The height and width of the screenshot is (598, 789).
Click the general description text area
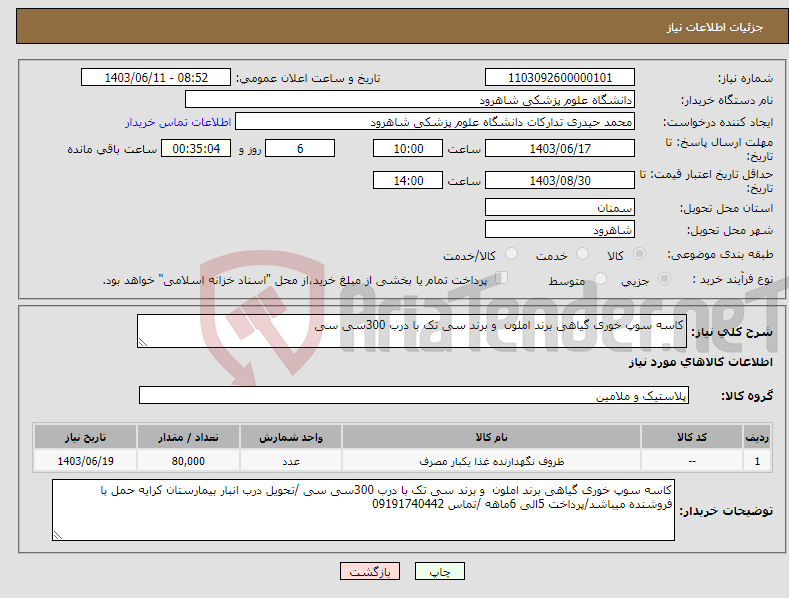point(412,331)
